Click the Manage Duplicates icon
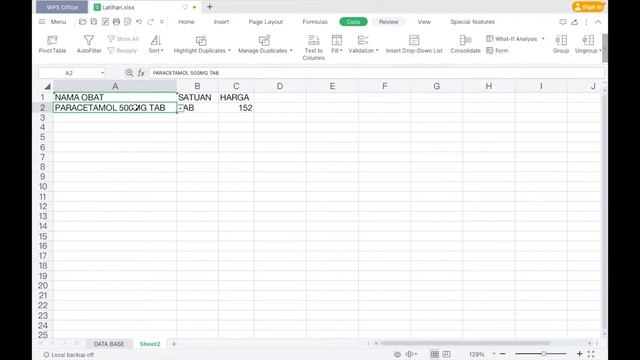640x360 pixels. [x=264, y=40]
